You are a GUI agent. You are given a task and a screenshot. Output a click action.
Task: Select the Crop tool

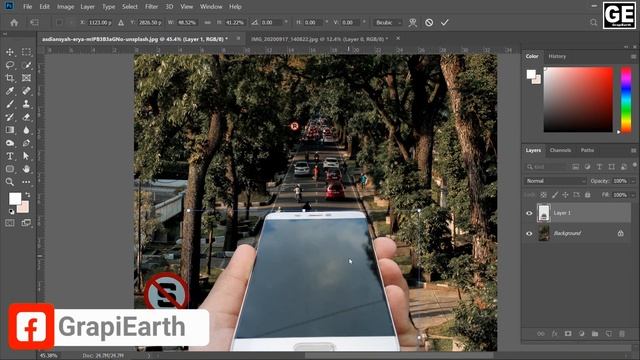coord(10,78)
